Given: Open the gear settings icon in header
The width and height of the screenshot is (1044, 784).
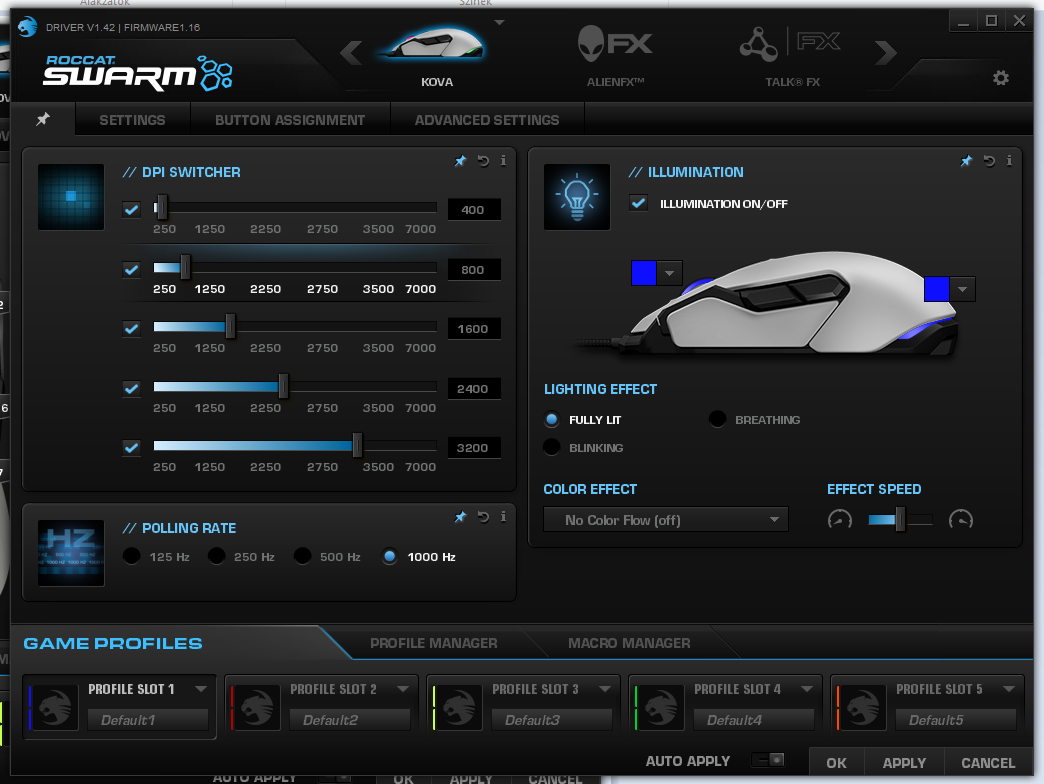Looking at the screenshot, I should coord(1000,78).
